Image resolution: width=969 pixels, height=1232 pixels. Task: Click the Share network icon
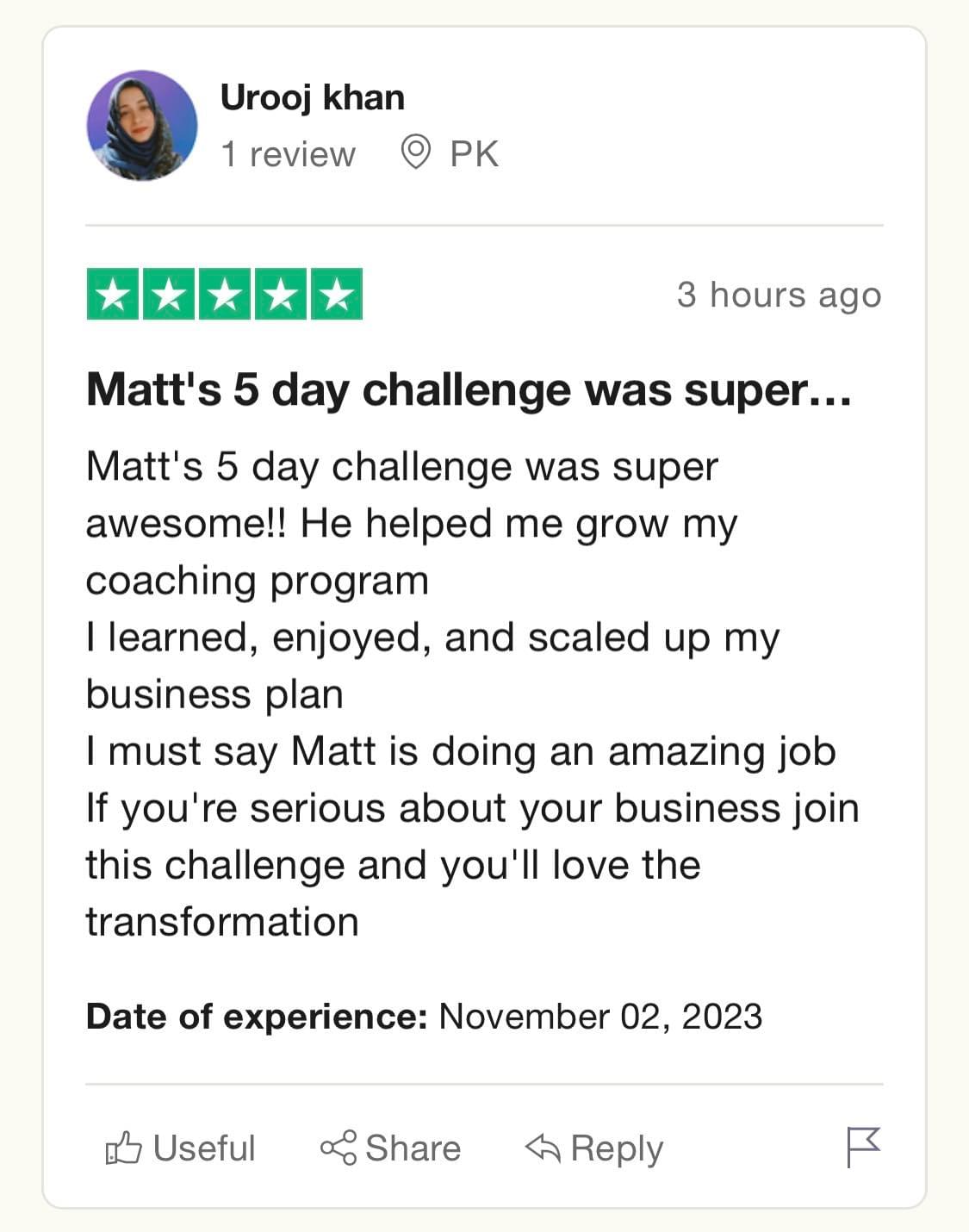point(339,1148)
